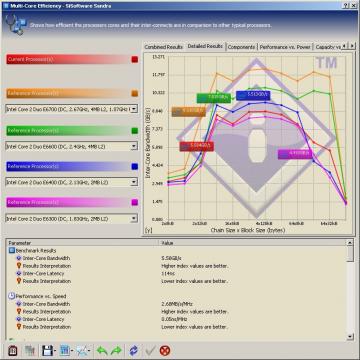Click the Performance vs. Speed clock icon

click(x=12, y=296)
